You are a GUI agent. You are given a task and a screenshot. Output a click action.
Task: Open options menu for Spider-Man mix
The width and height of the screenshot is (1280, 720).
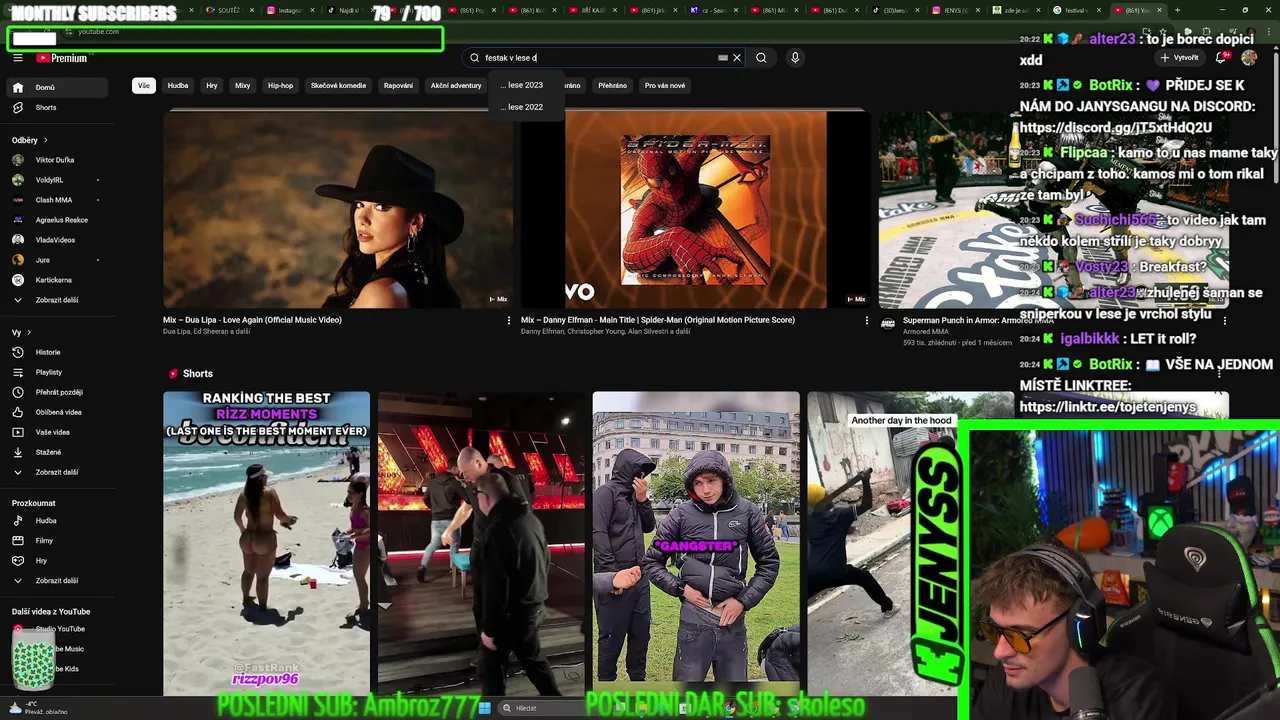coord(867,321)
